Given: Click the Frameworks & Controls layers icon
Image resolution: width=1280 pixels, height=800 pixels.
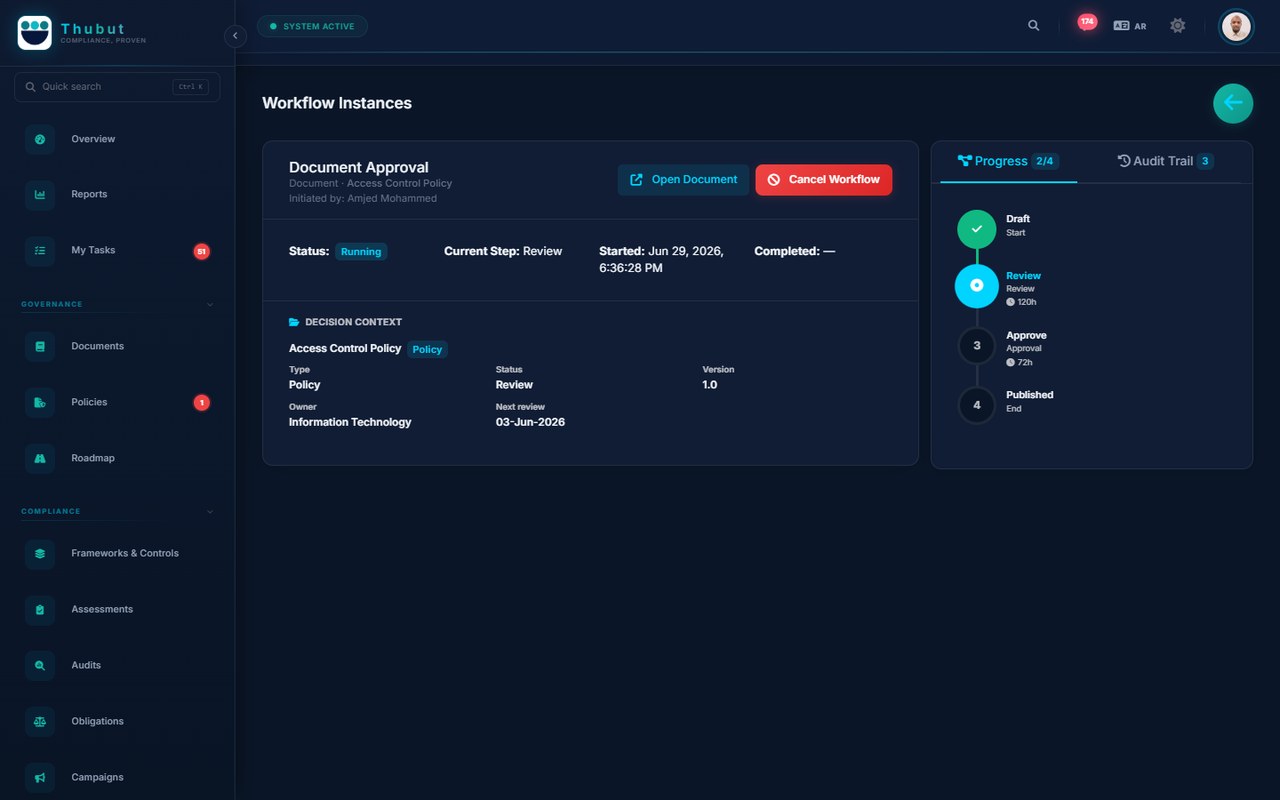Looking at the screenshot, I should pos(40,554).
